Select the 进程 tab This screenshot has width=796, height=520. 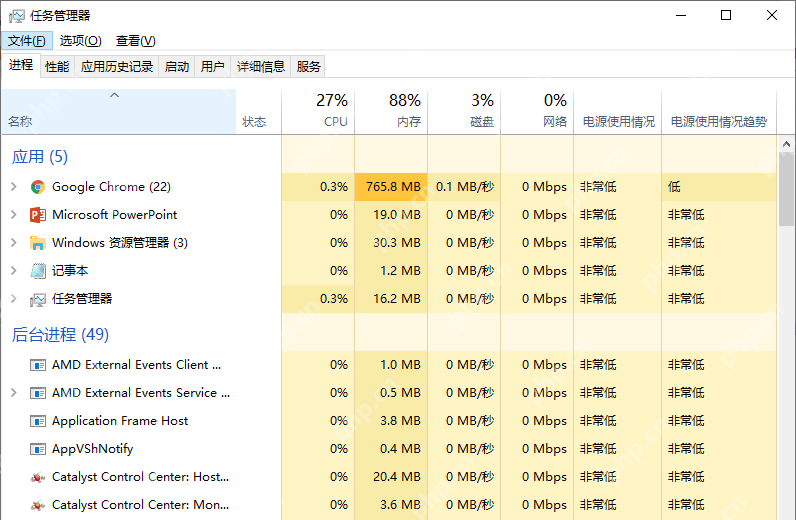point(21,65)
